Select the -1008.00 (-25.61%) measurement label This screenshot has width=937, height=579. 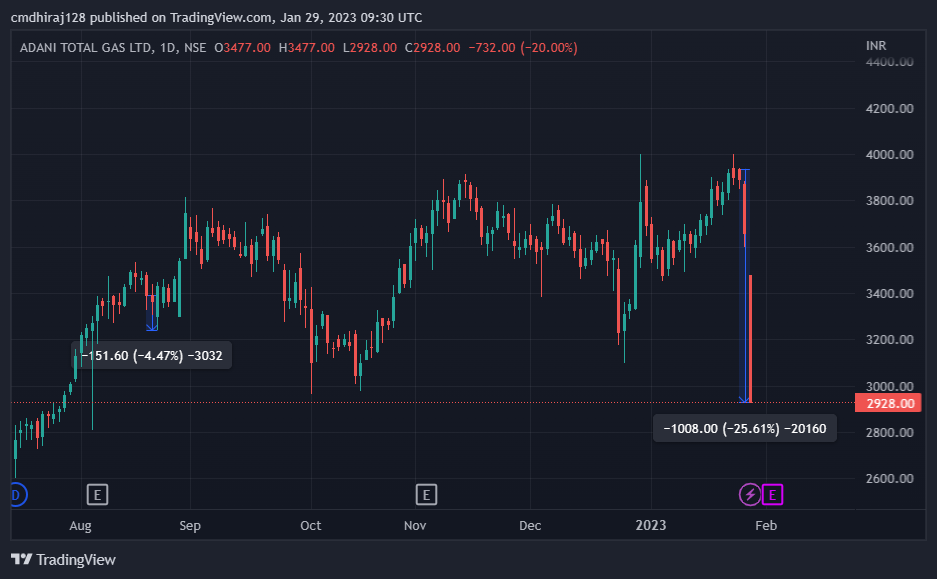(745, 428)
